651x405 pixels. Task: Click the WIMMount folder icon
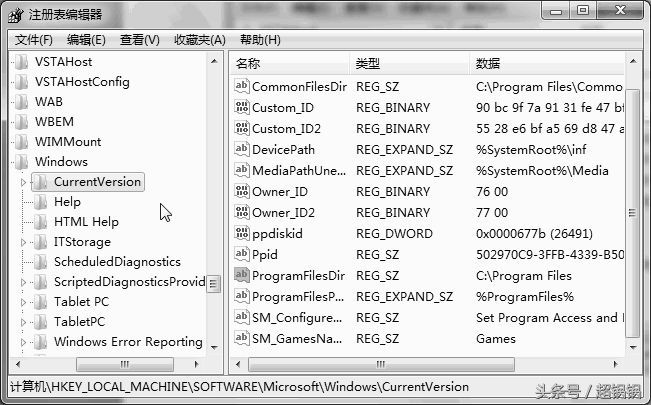point(22,142)
